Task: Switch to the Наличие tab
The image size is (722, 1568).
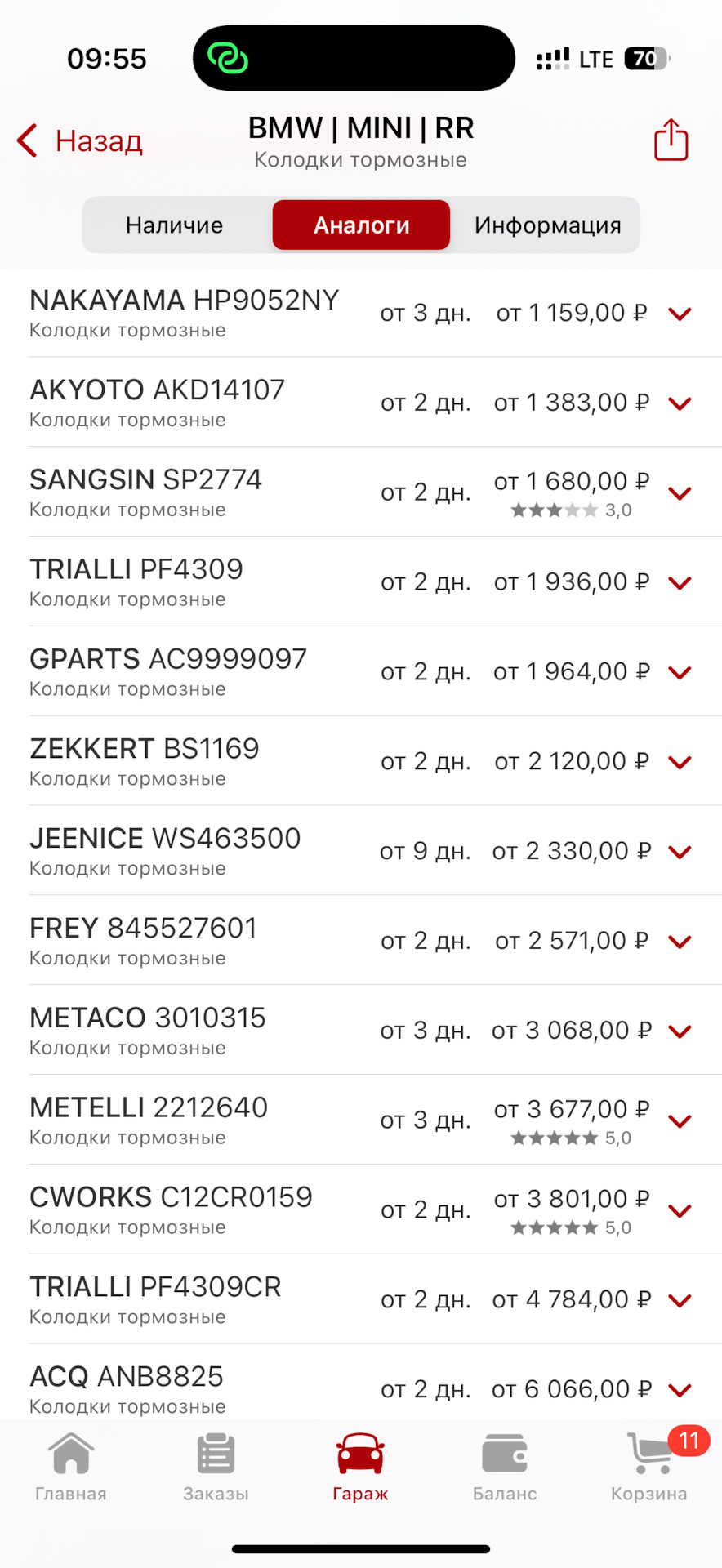Action: 175,225
